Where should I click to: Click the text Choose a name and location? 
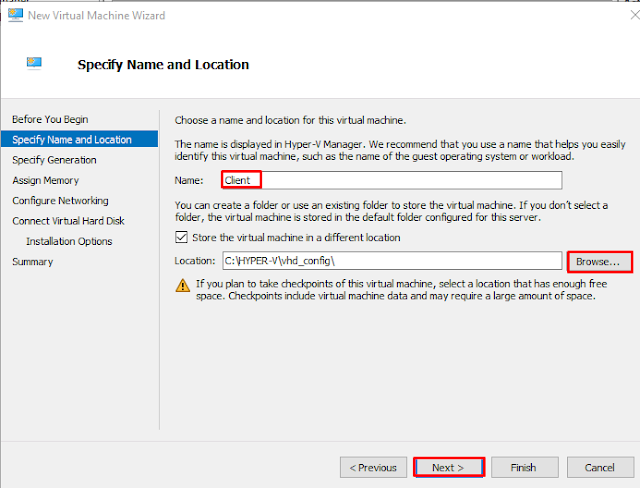coord(290,120)
